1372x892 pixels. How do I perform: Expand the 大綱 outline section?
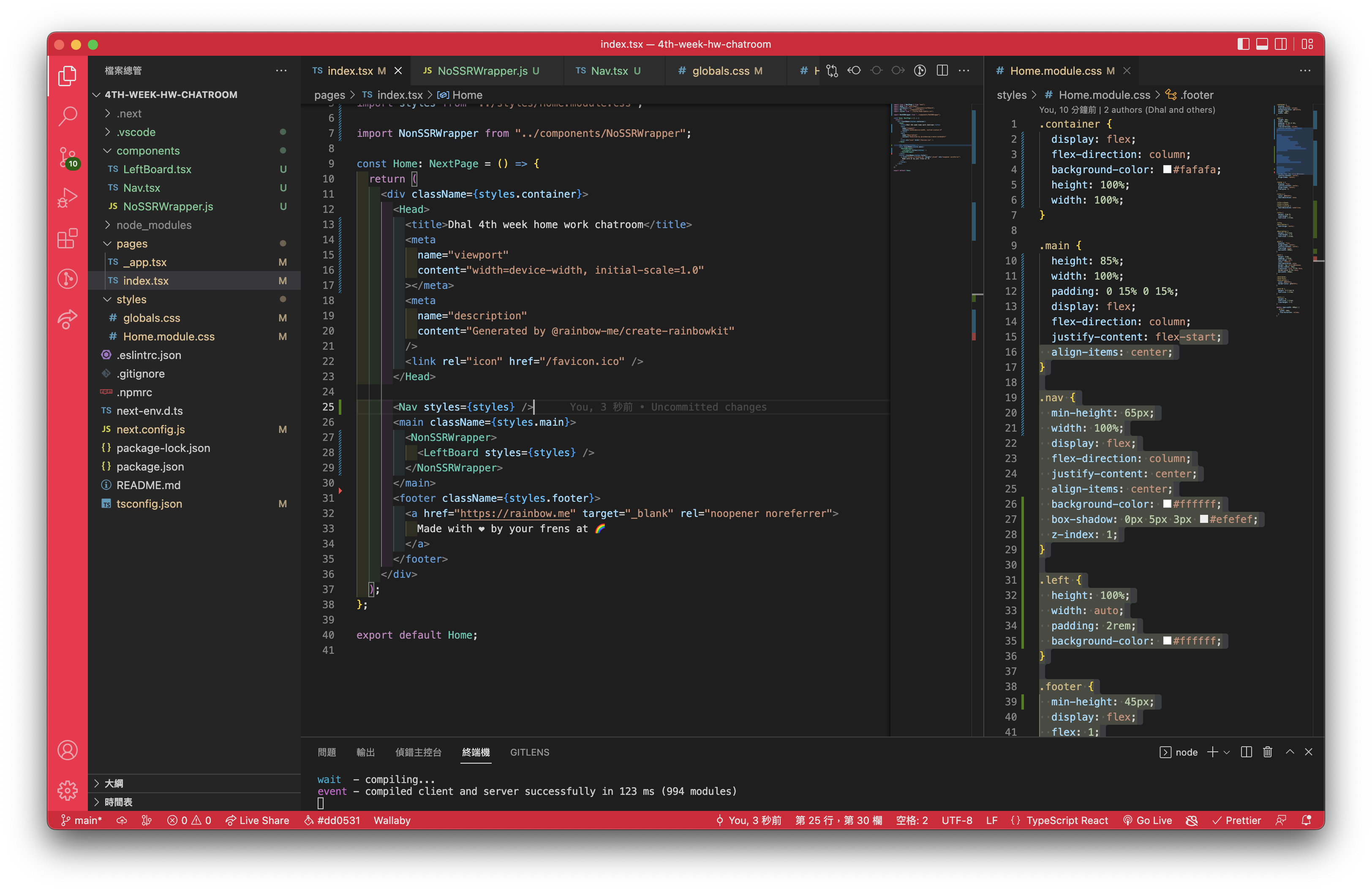coord(114,783)
